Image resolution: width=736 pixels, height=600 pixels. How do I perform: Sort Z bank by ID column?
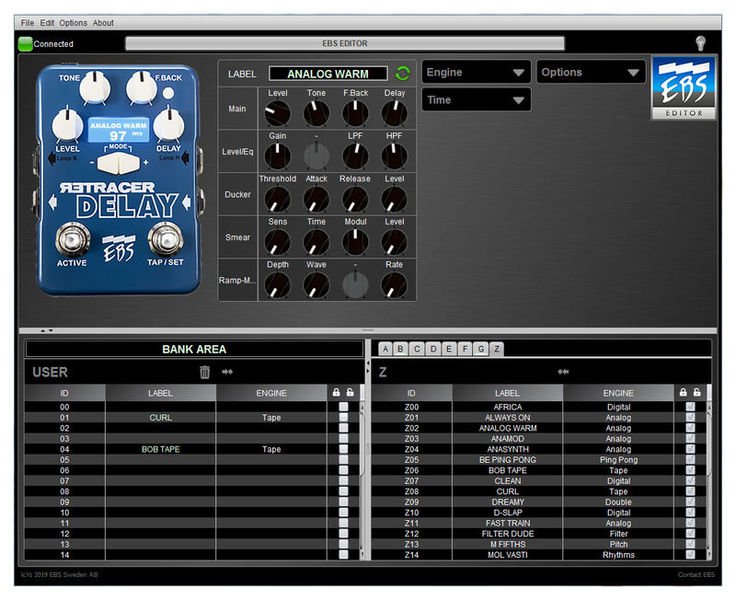(412, 393)
